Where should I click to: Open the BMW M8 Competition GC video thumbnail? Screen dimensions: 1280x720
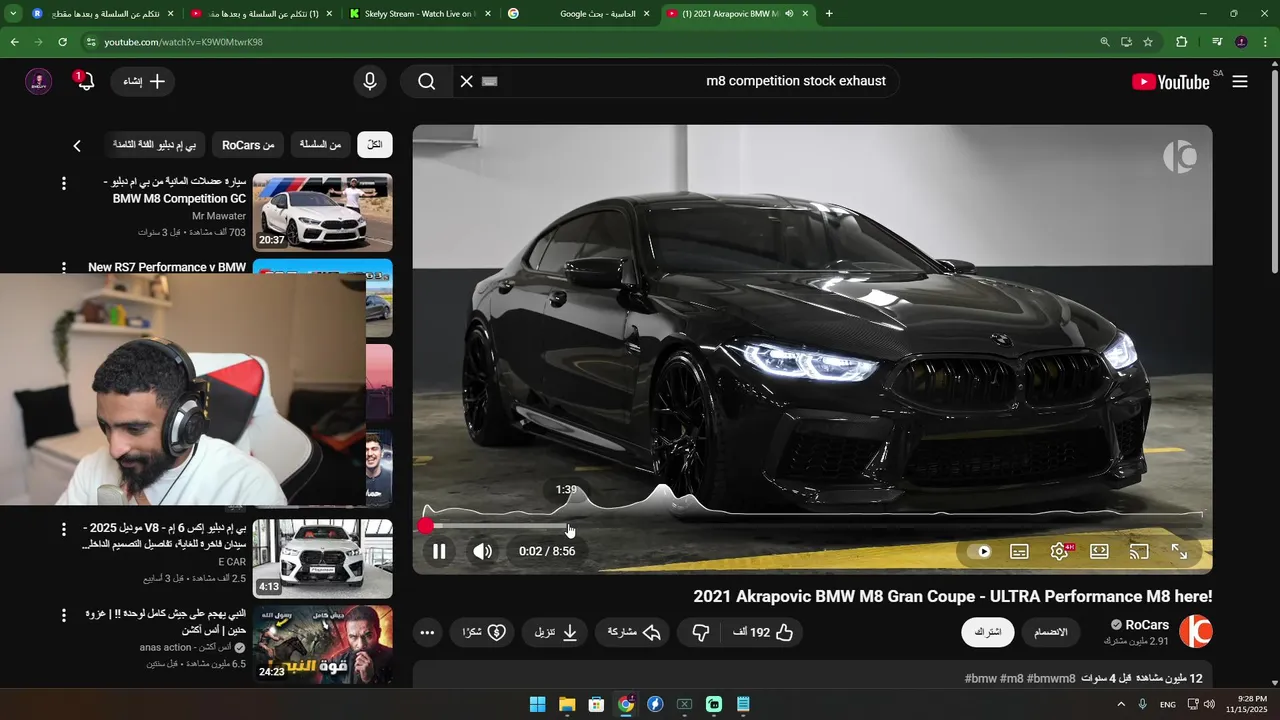323,212
